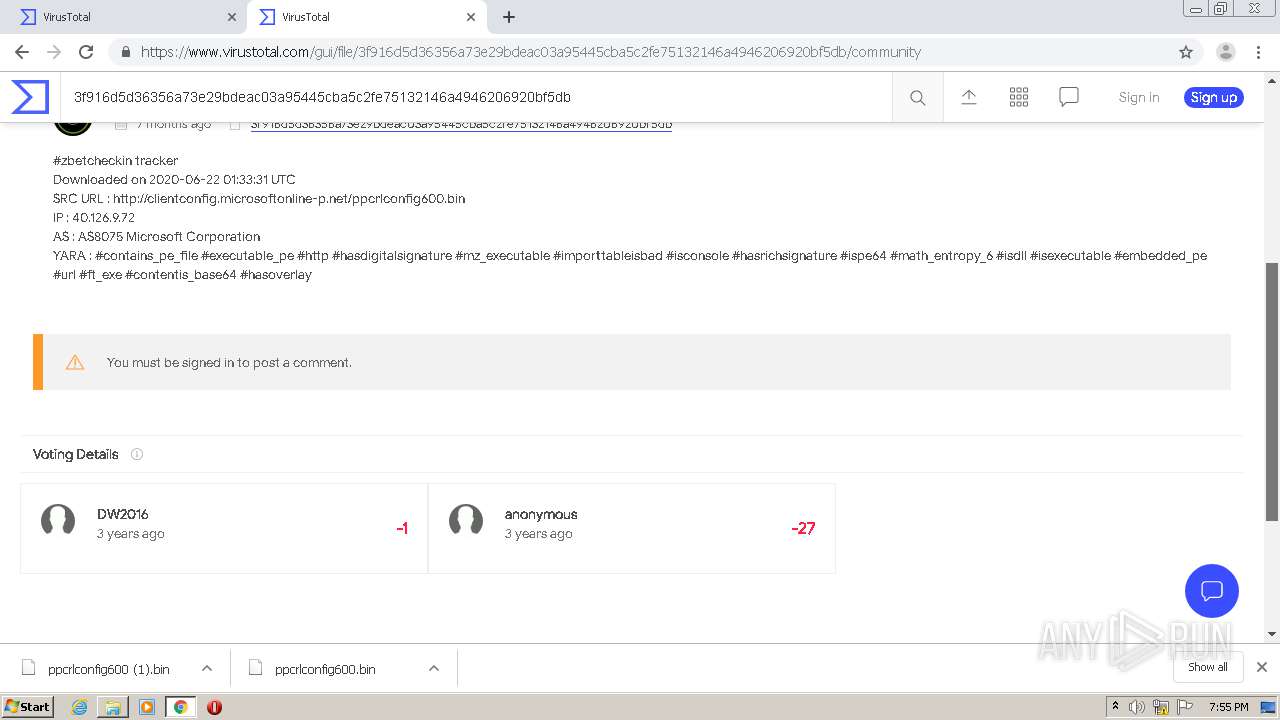Click the Downloaded on 2020-06-22 line
The width and height of the screenshot is (1280, 720).
[174, 179]
